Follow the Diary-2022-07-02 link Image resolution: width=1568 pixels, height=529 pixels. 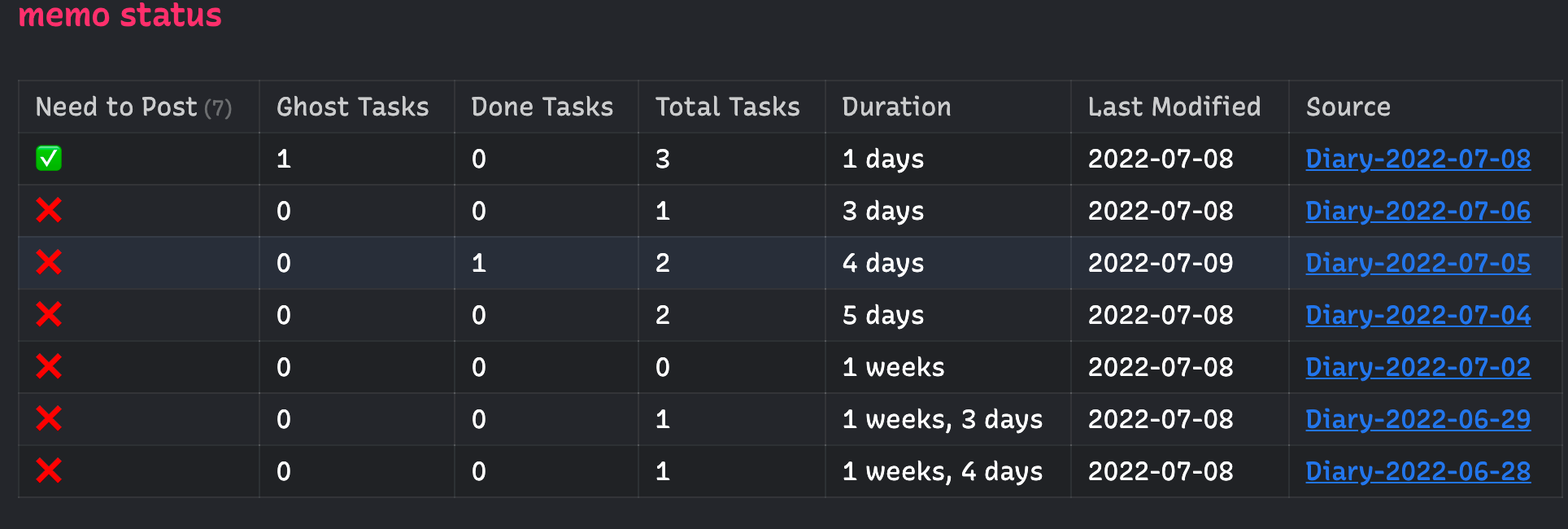(1418, 367)
